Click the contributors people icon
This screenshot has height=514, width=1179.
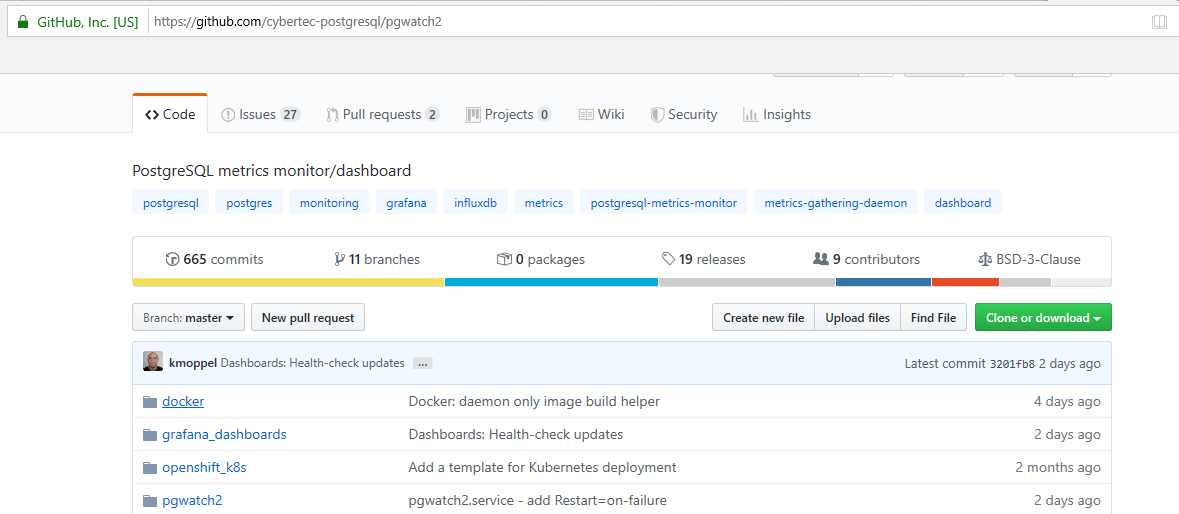pos(821,259)
